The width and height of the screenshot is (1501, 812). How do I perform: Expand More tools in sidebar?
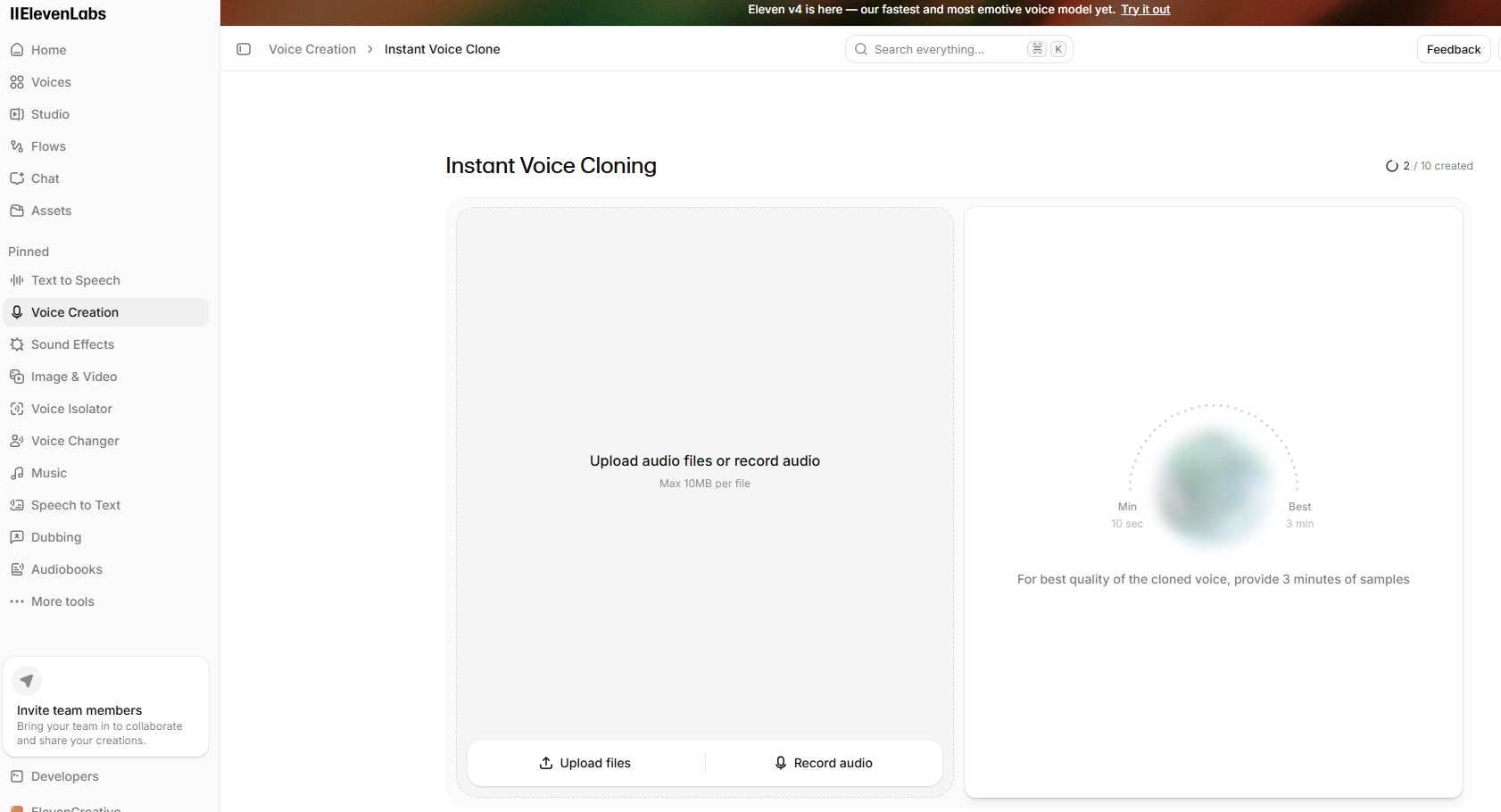tap(105, 601)
